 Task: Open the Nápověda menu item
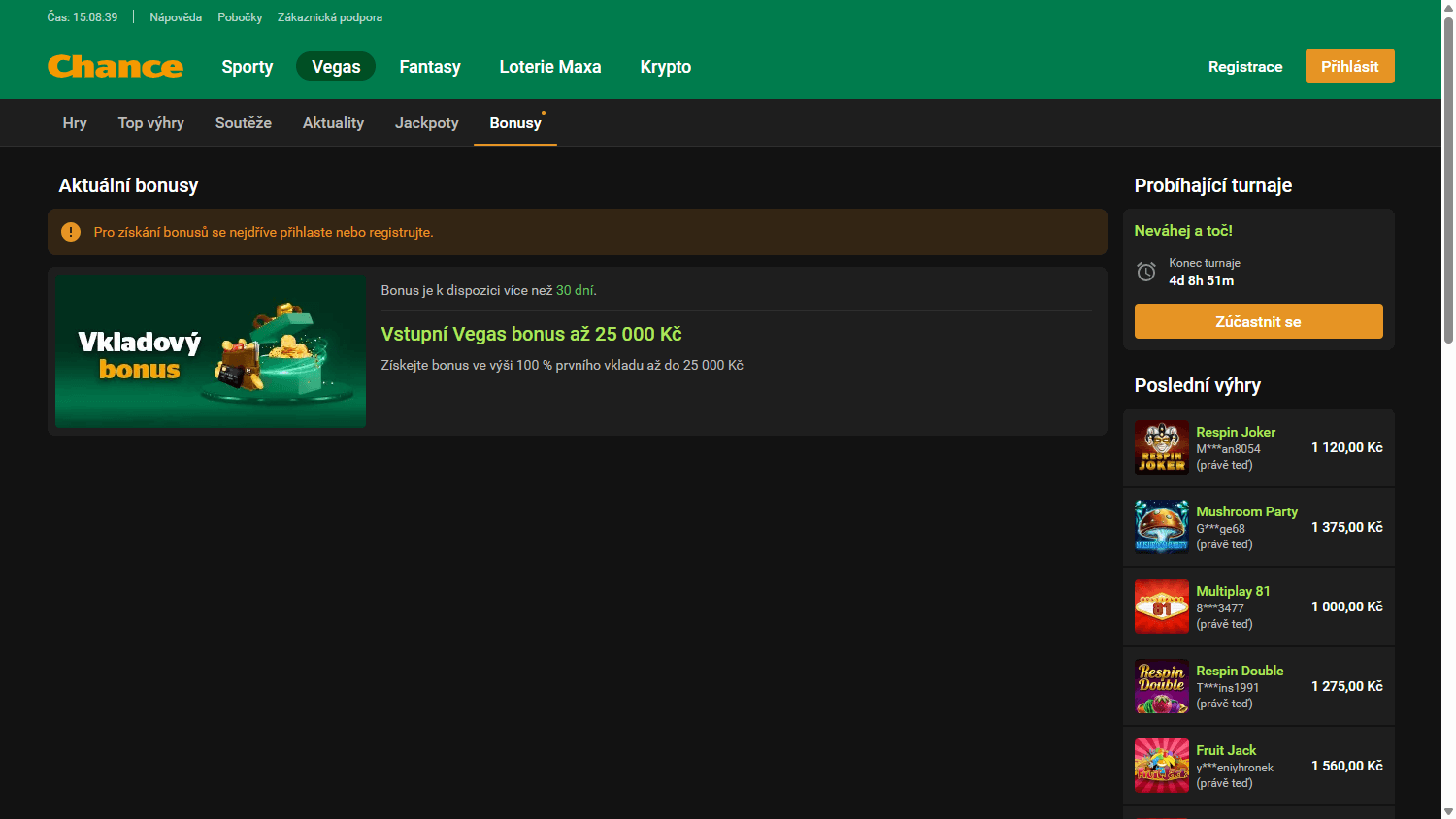click(176, 16)
